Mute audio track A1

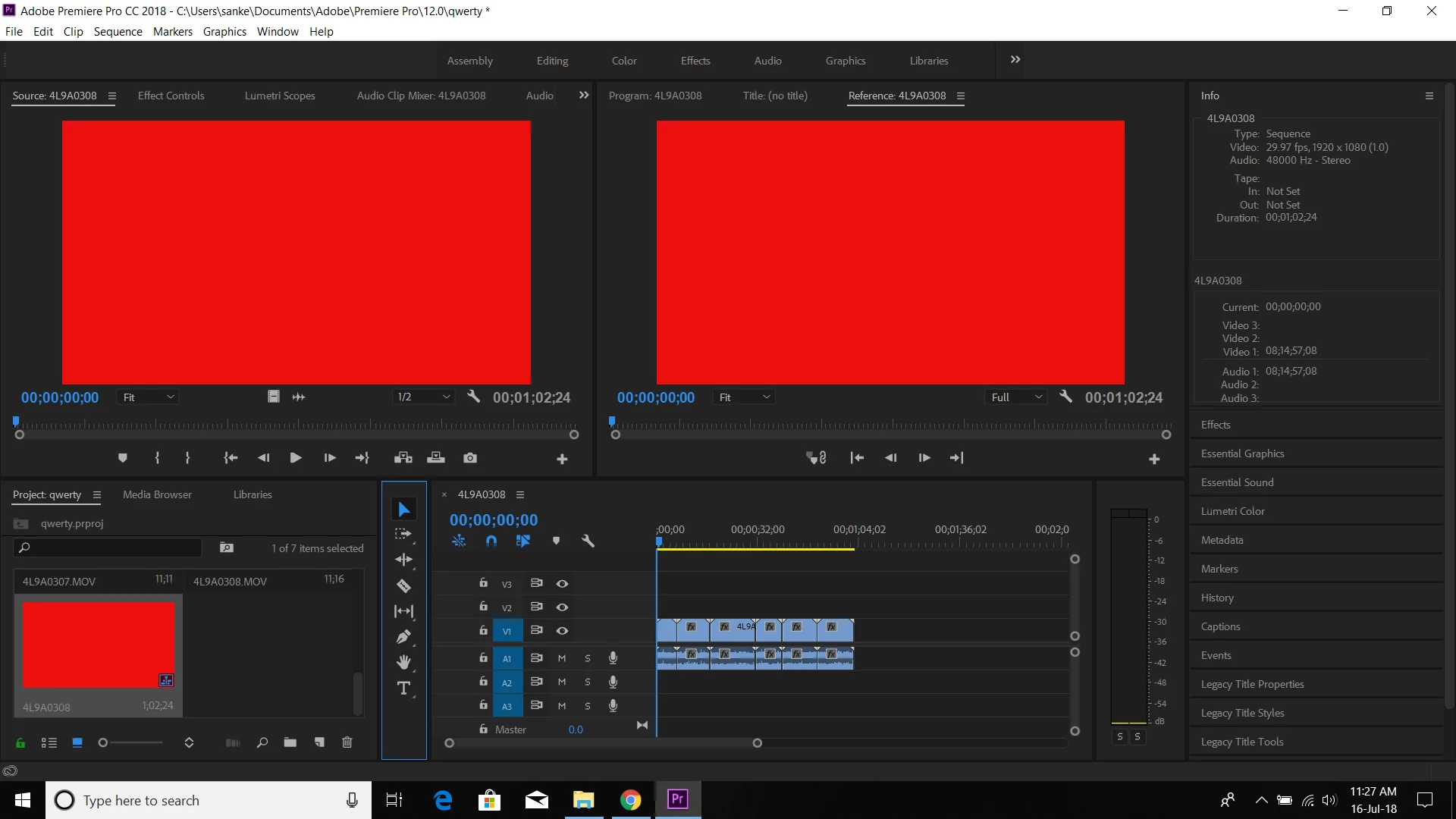562,658
